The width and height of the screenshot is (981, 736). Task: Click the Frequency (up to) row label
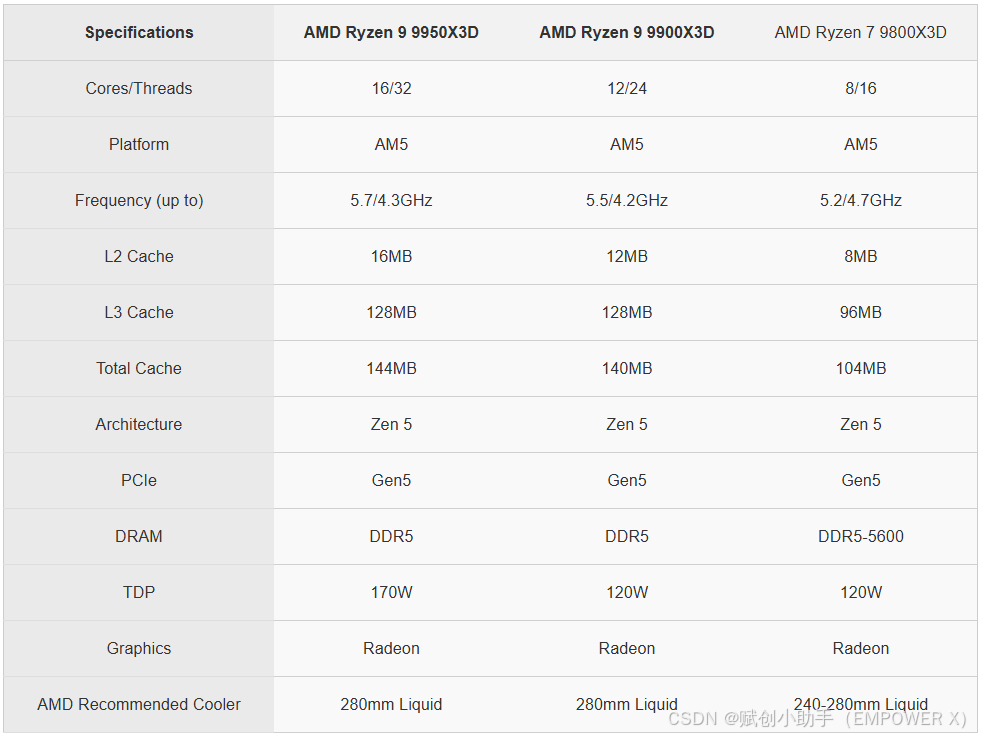pos(139,200)
